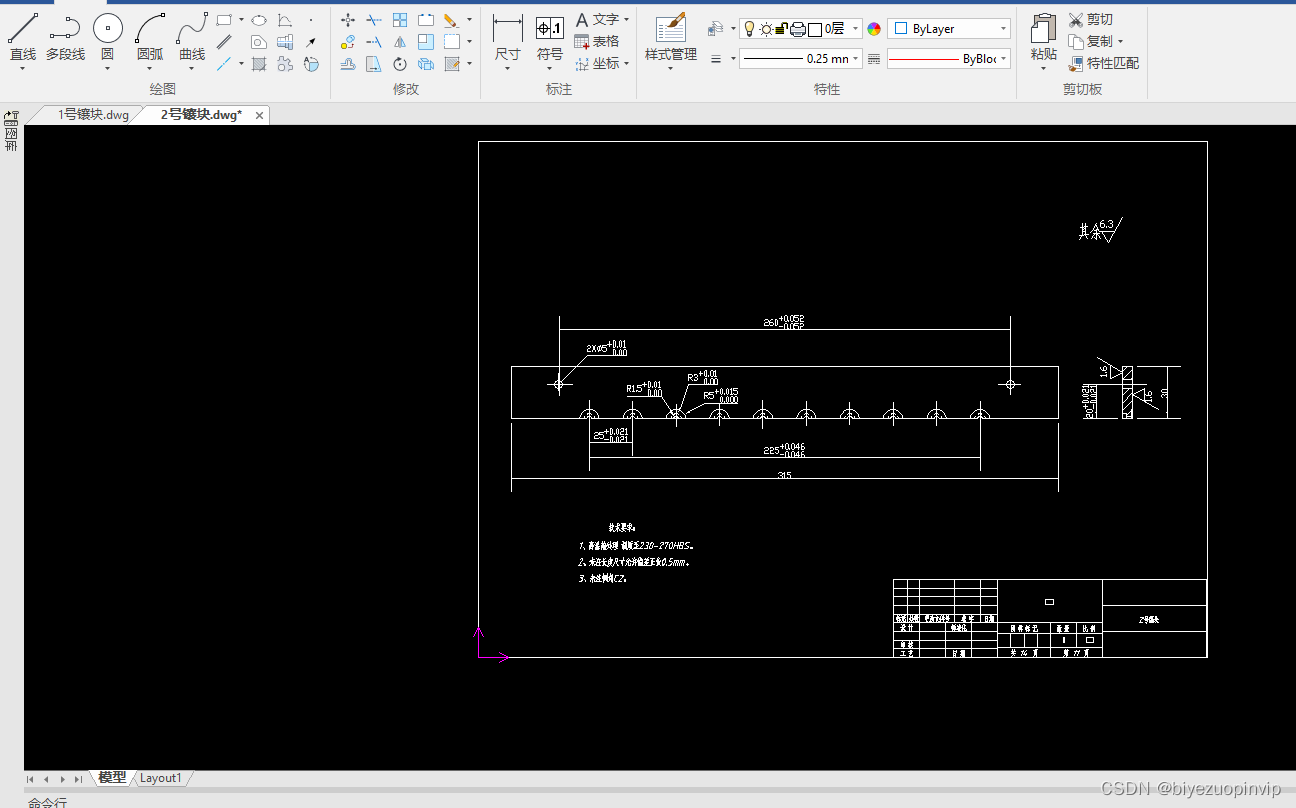Toggle layer plot printer icon

point(798,29)
